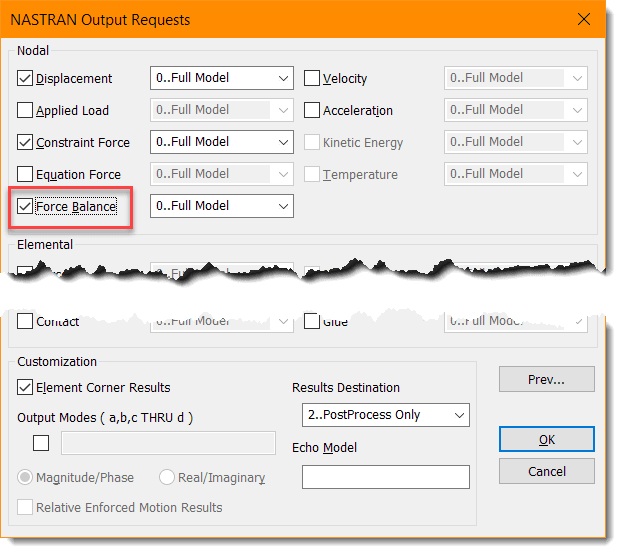Open the Velocity model dropdown
The height and width of the screenshot is (553, 621).
coord(516,78)
